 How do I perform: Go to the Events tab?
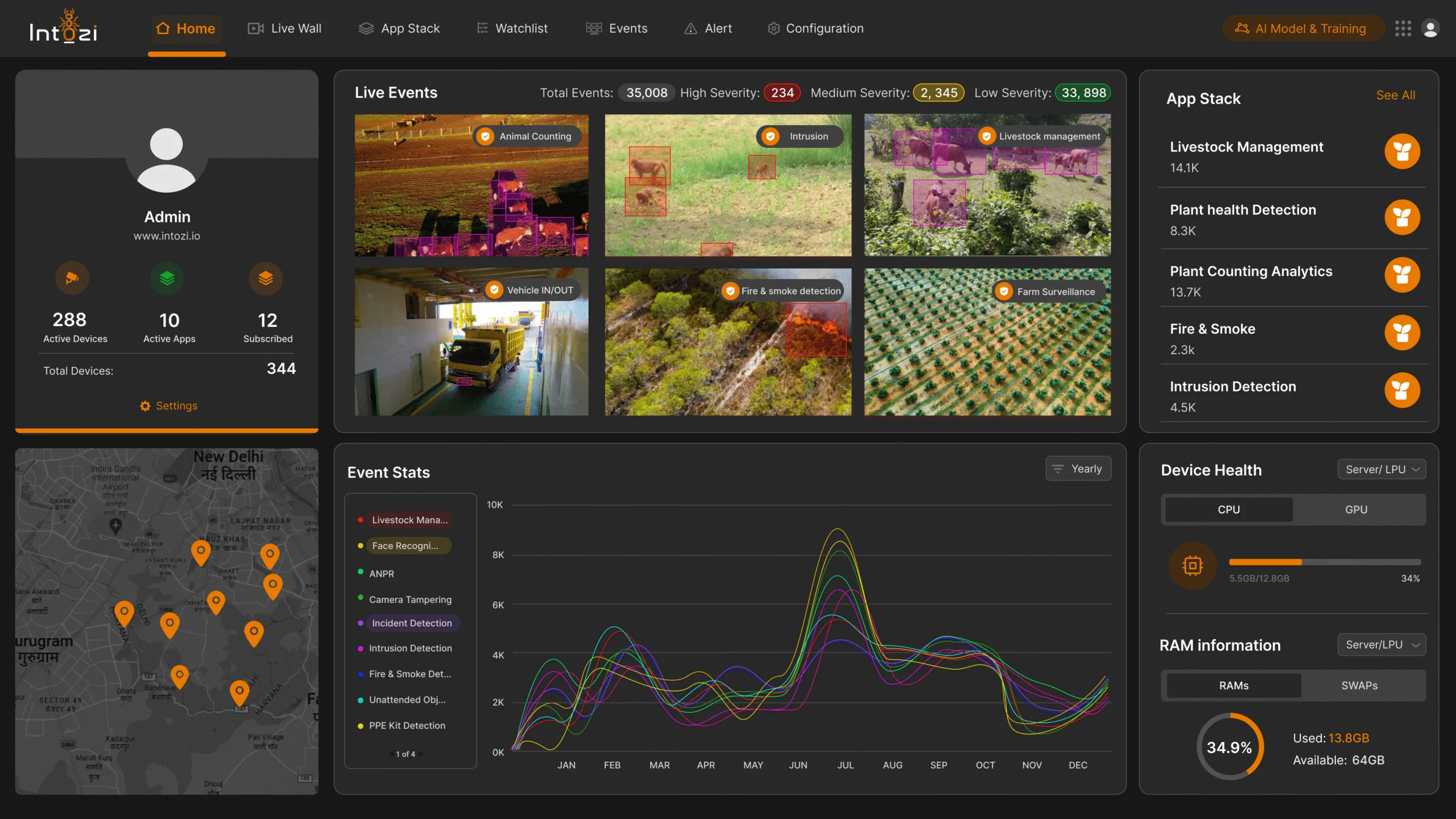[617, 28]
